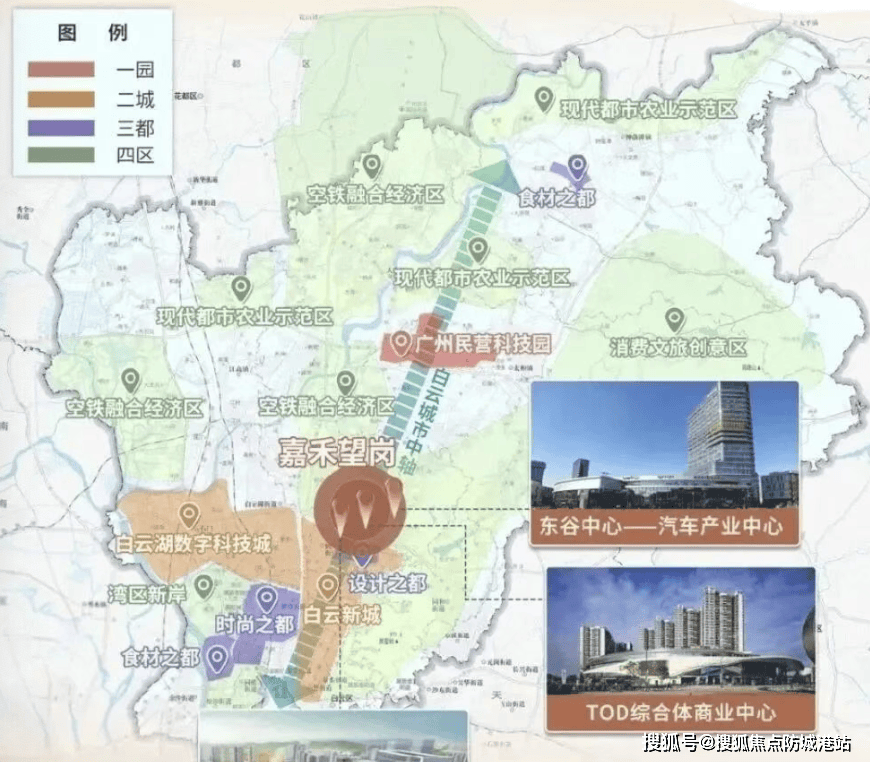Click the 白云湖数字科技城 pin marker
The image size is (870, 762).
189,515
